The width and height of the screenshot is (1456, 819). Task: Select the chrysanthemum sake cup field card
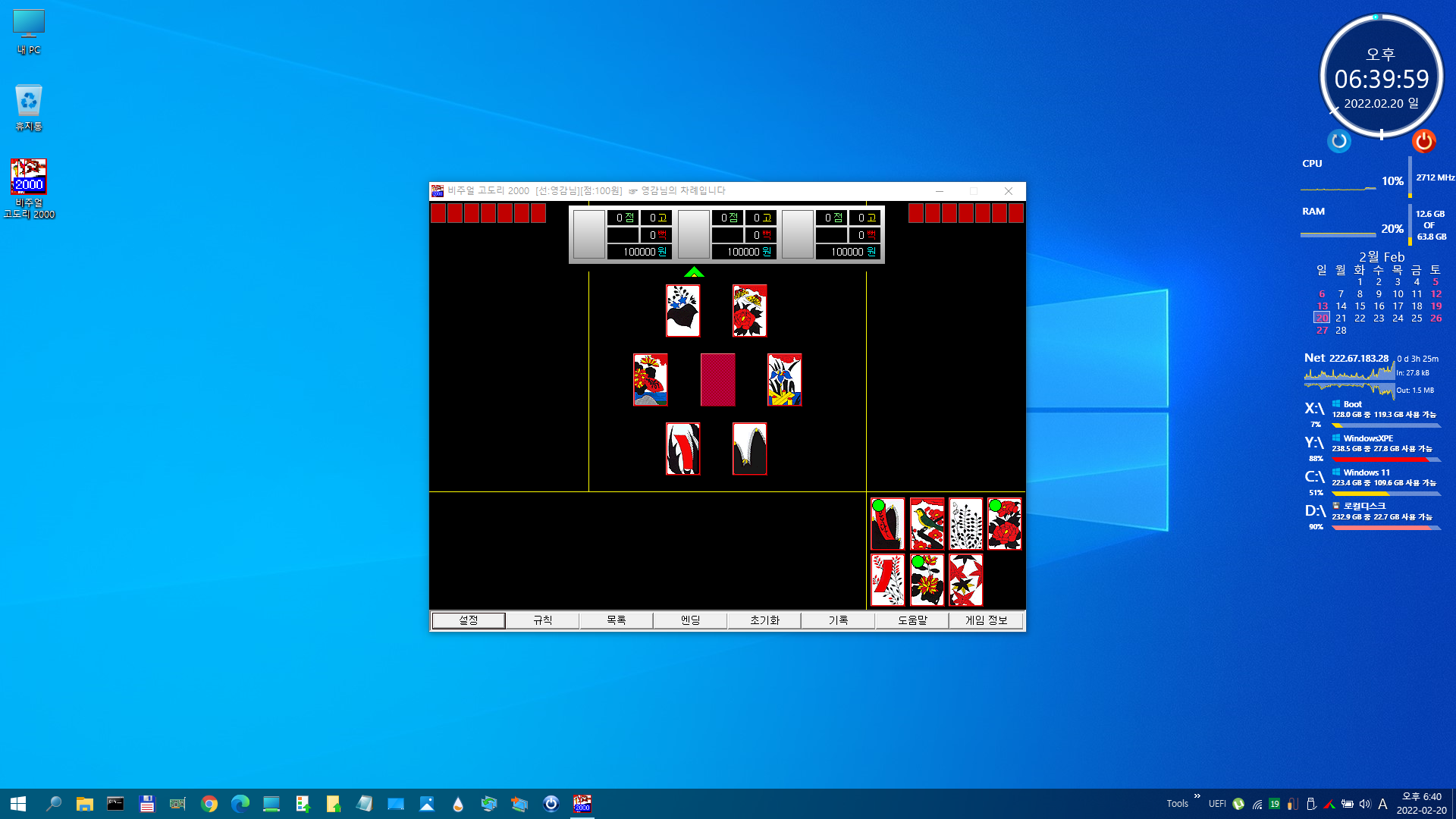(650, 380)
